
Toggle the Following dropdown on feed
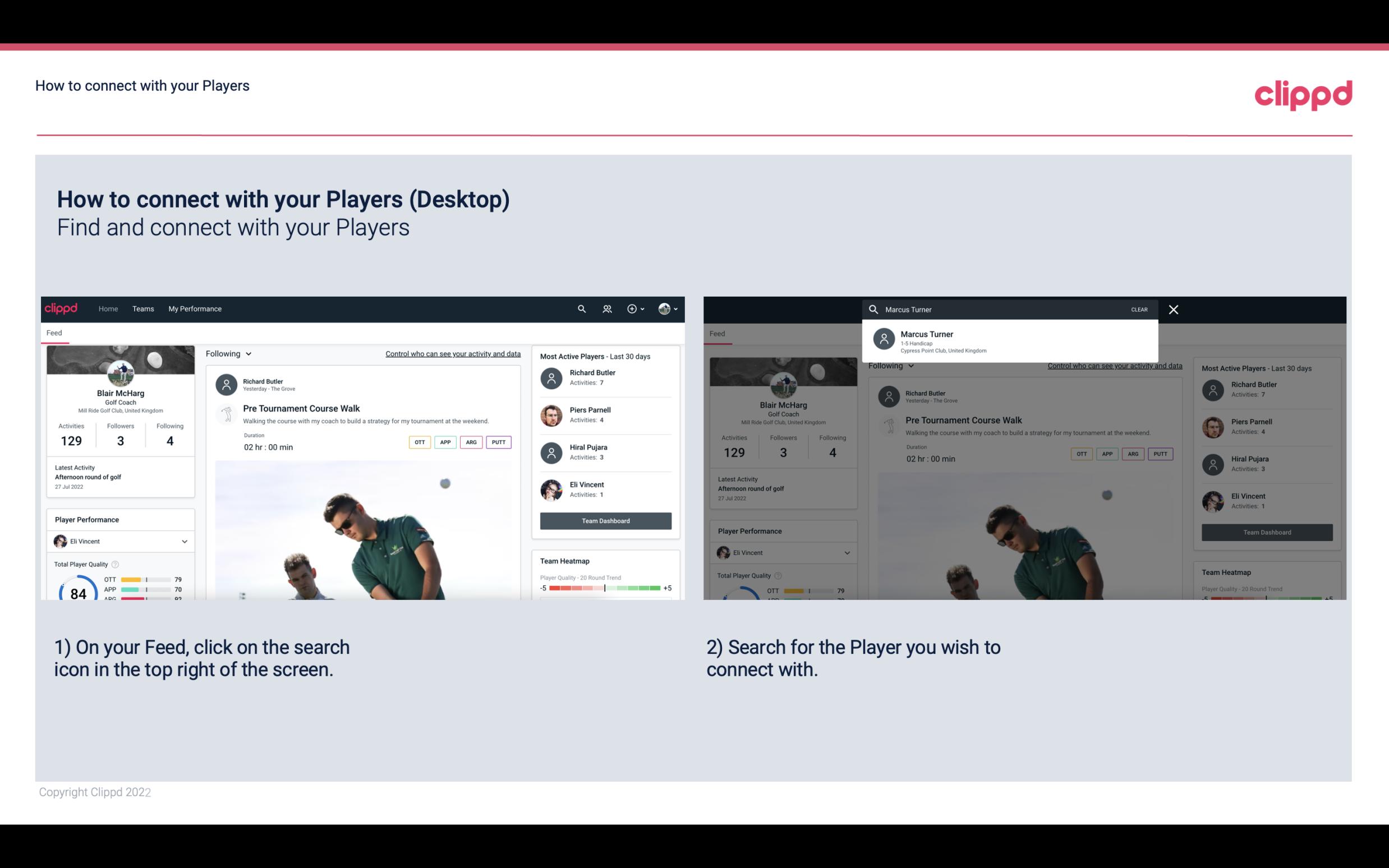point(228,353)
